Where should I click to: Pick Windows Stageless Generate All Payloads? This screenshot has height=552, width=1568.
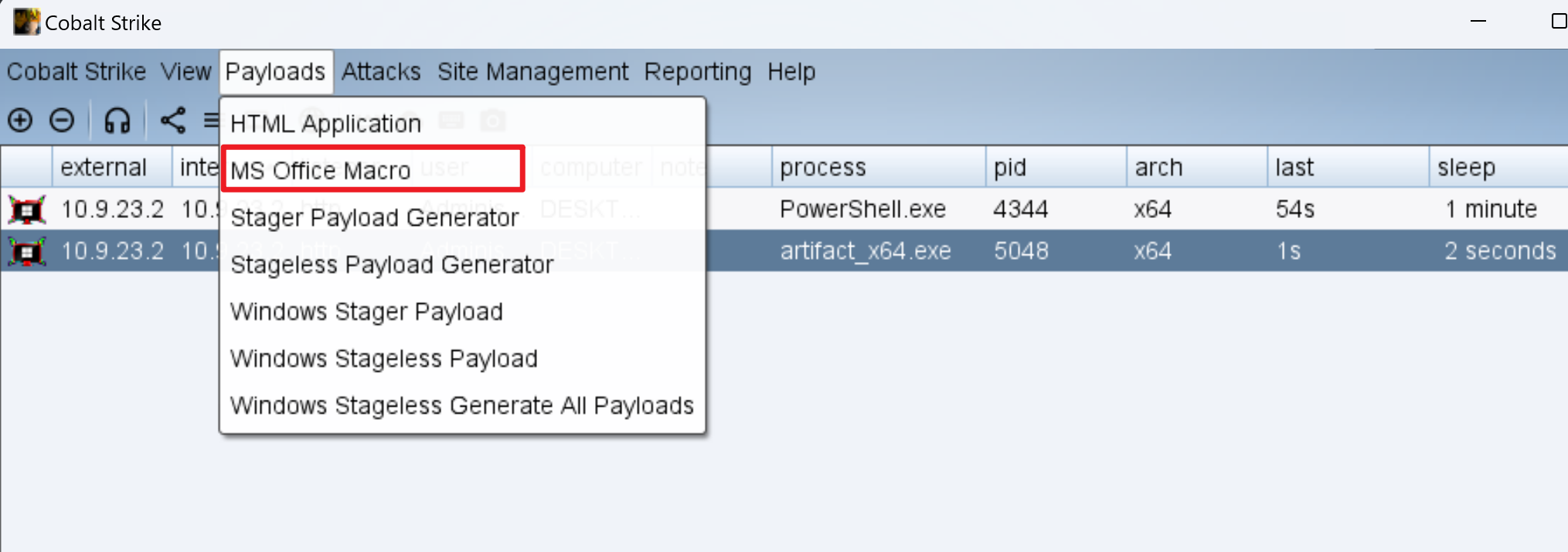(462, 406)
